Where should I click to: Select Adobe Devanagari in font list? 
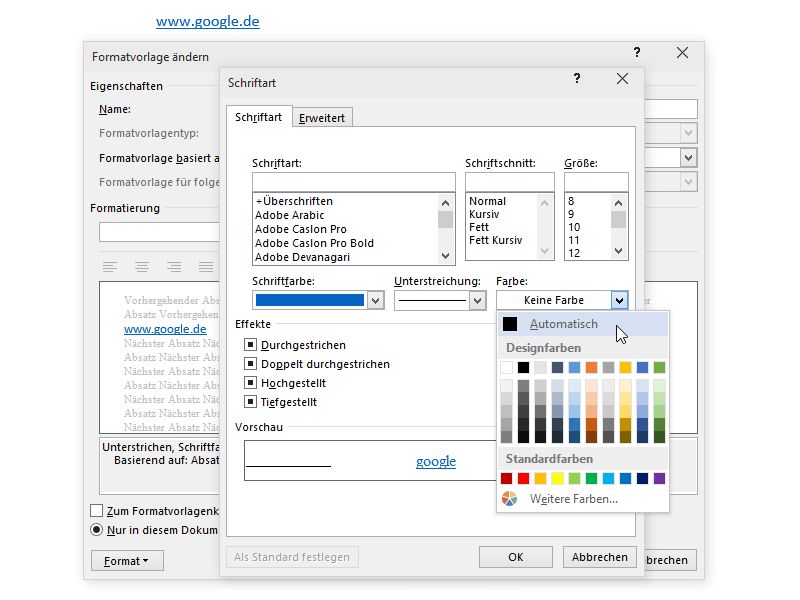click(302, 257)
